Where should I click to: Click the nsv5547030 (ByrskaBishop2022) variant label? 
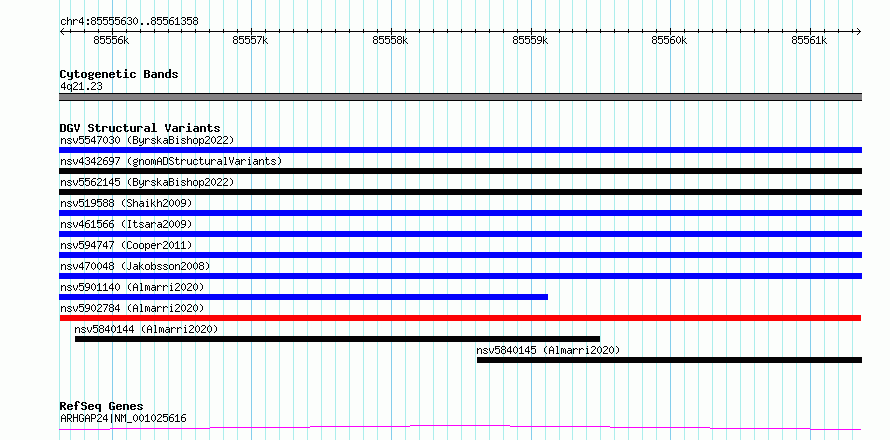point(147,140)
